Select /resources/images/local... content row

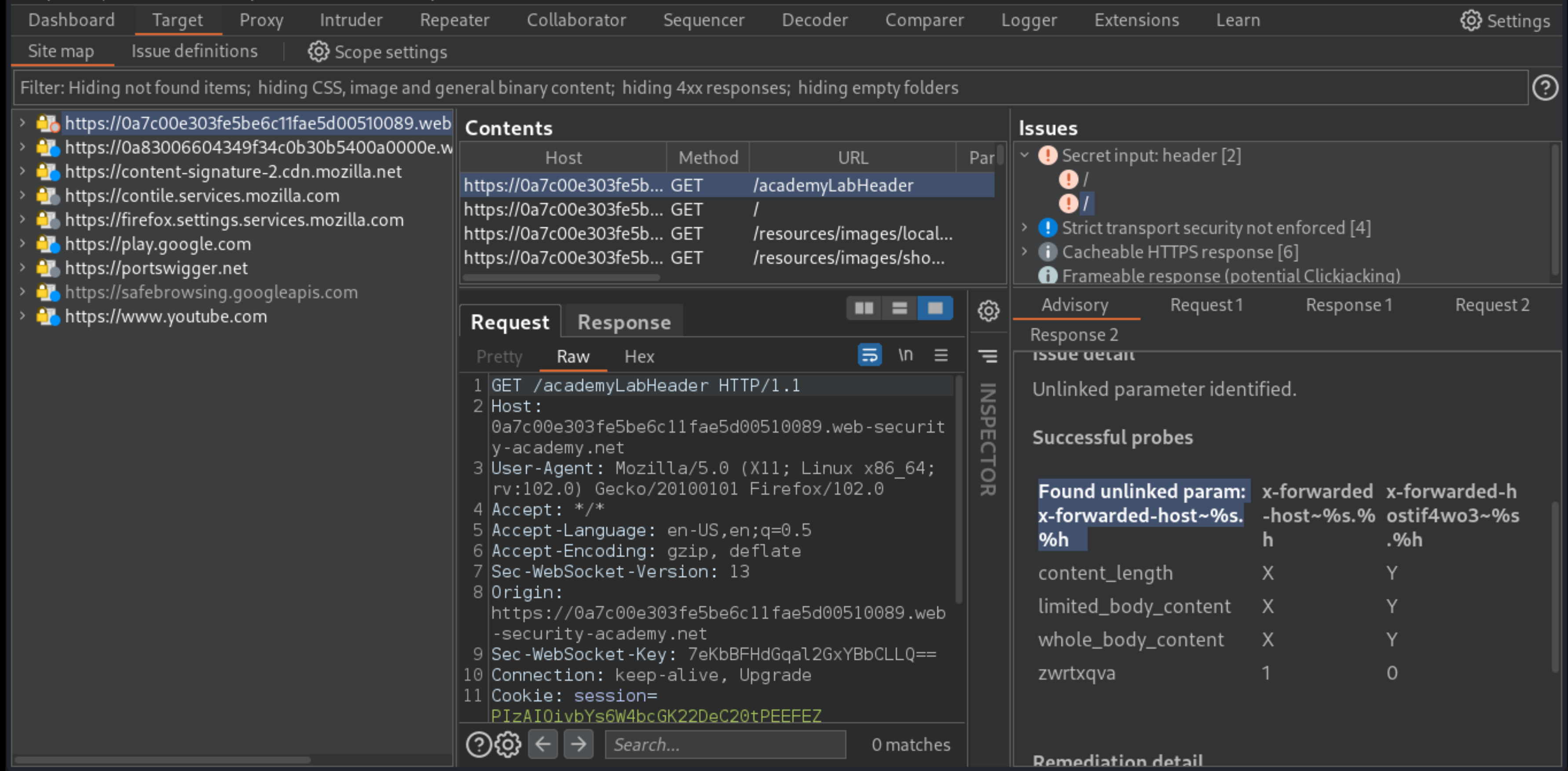[x=728, y=234]
